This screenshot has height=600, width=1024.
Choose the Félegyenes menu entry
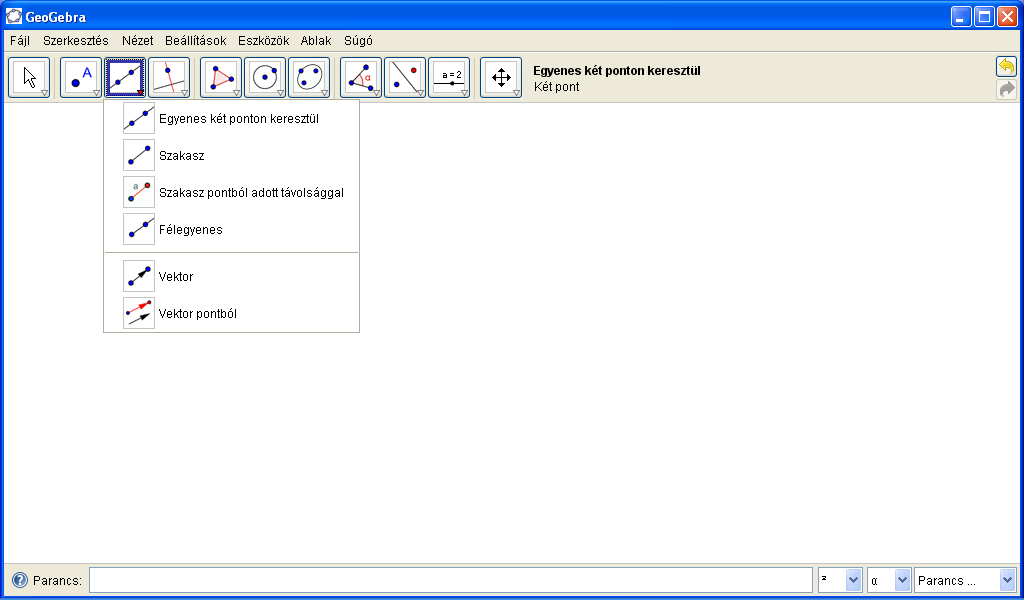pos(232,229)
